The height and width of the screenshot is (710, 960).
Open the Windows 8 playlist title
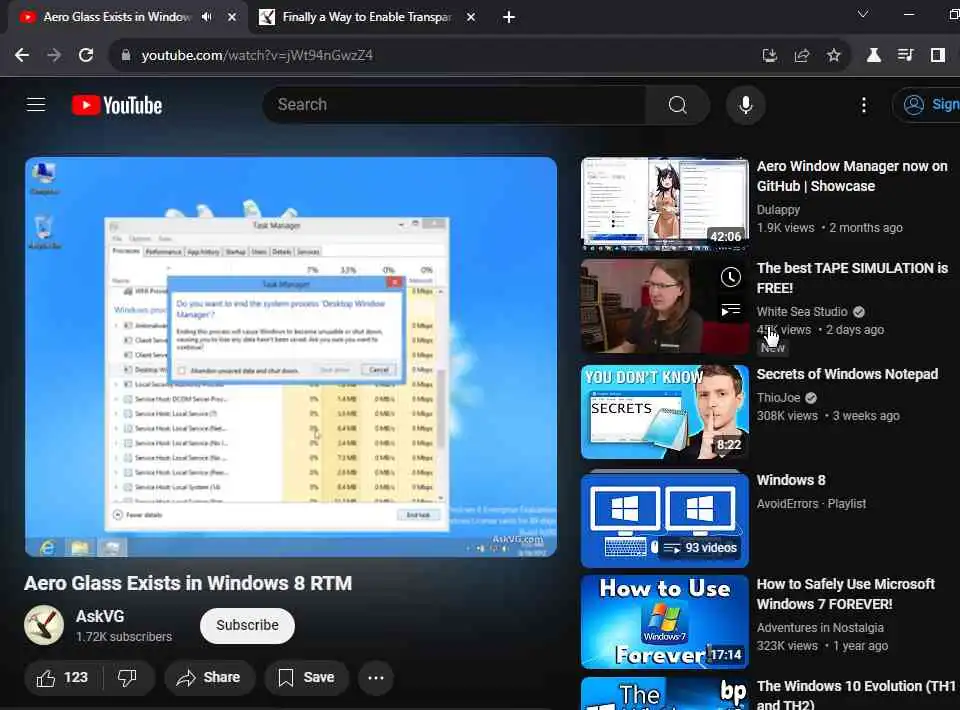click(x=791, y=480)
